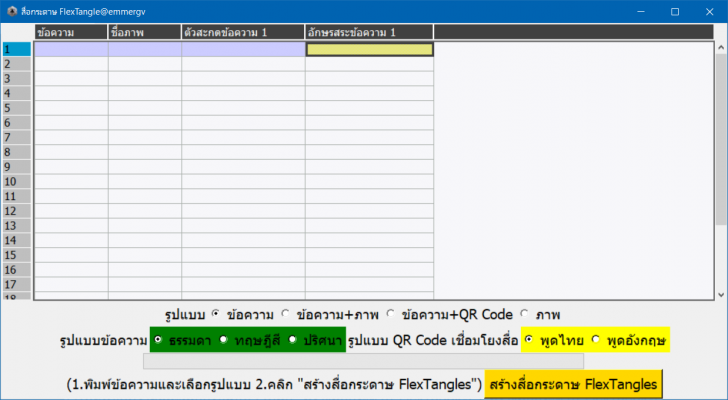Screen dimensions: 728x400
Task: Select row header 1
Action: (17, 49)
